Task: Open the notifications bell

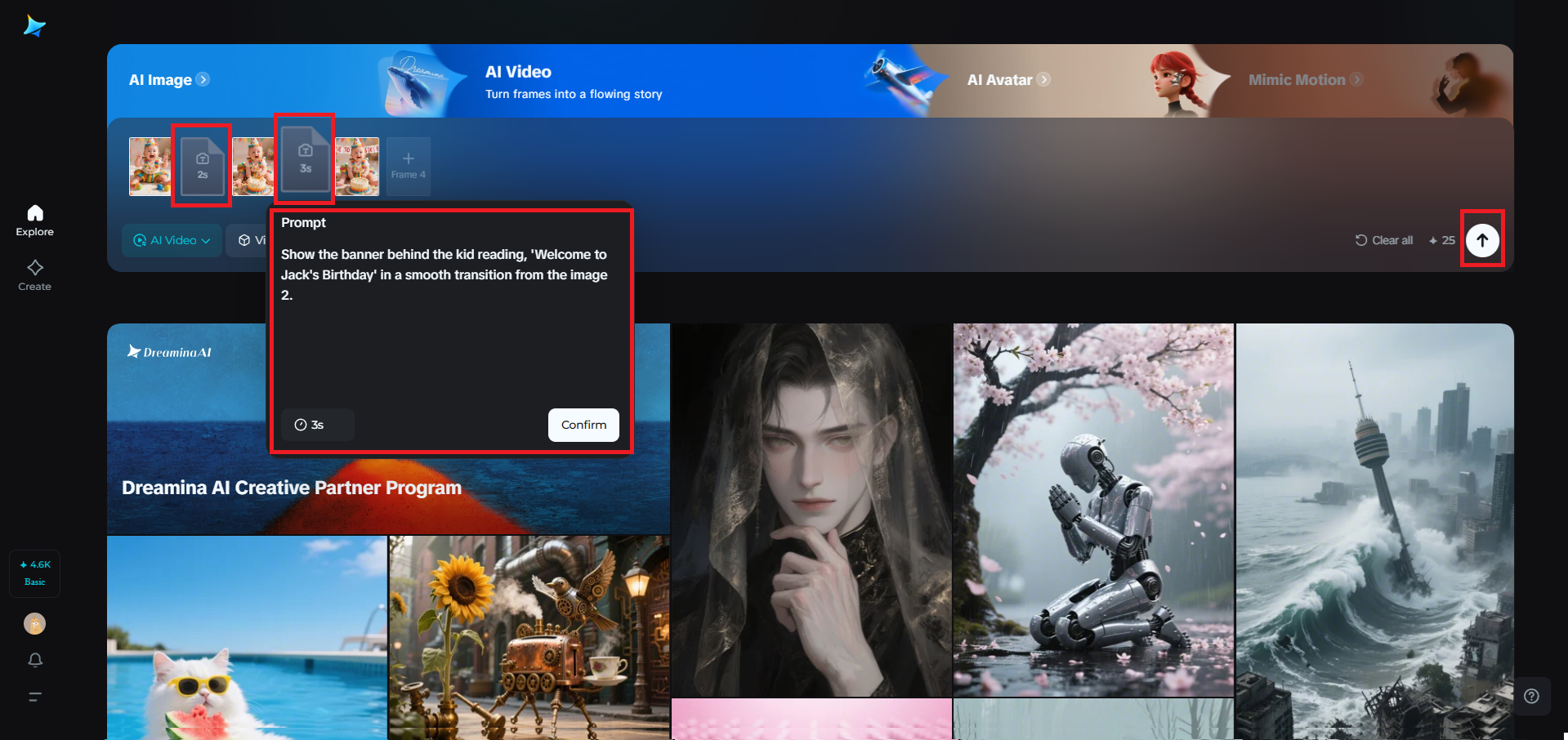Action: coord(35,660)
